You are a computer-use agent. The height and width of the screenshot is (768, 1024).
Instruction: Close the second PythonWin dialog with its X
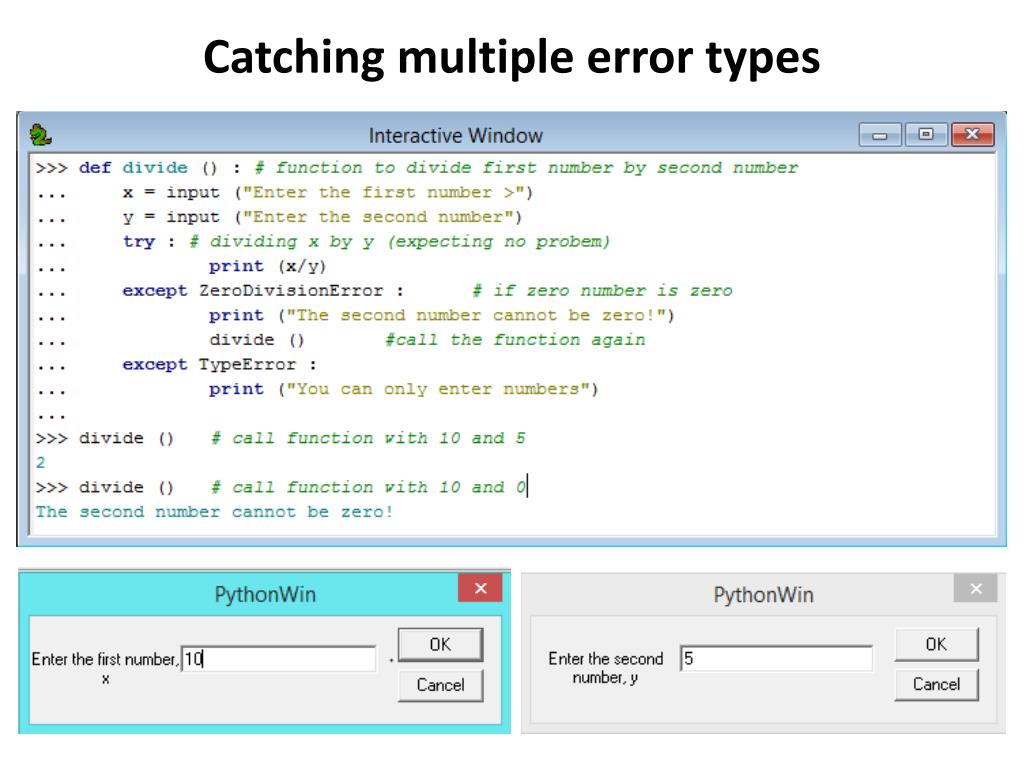click(976, 588)
